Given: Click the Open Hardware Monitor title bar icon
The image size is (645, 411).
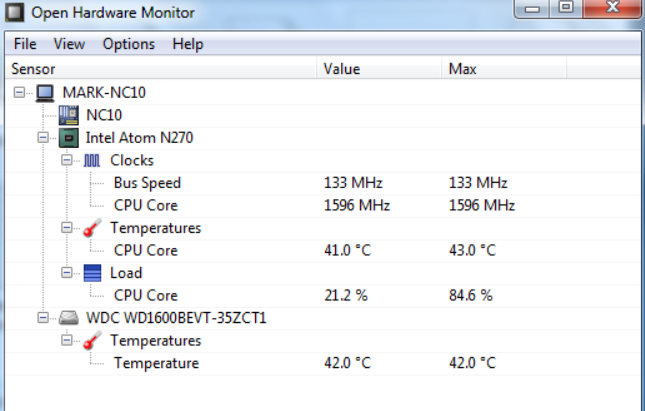Looking at the screenshot, I should (15, 12).
